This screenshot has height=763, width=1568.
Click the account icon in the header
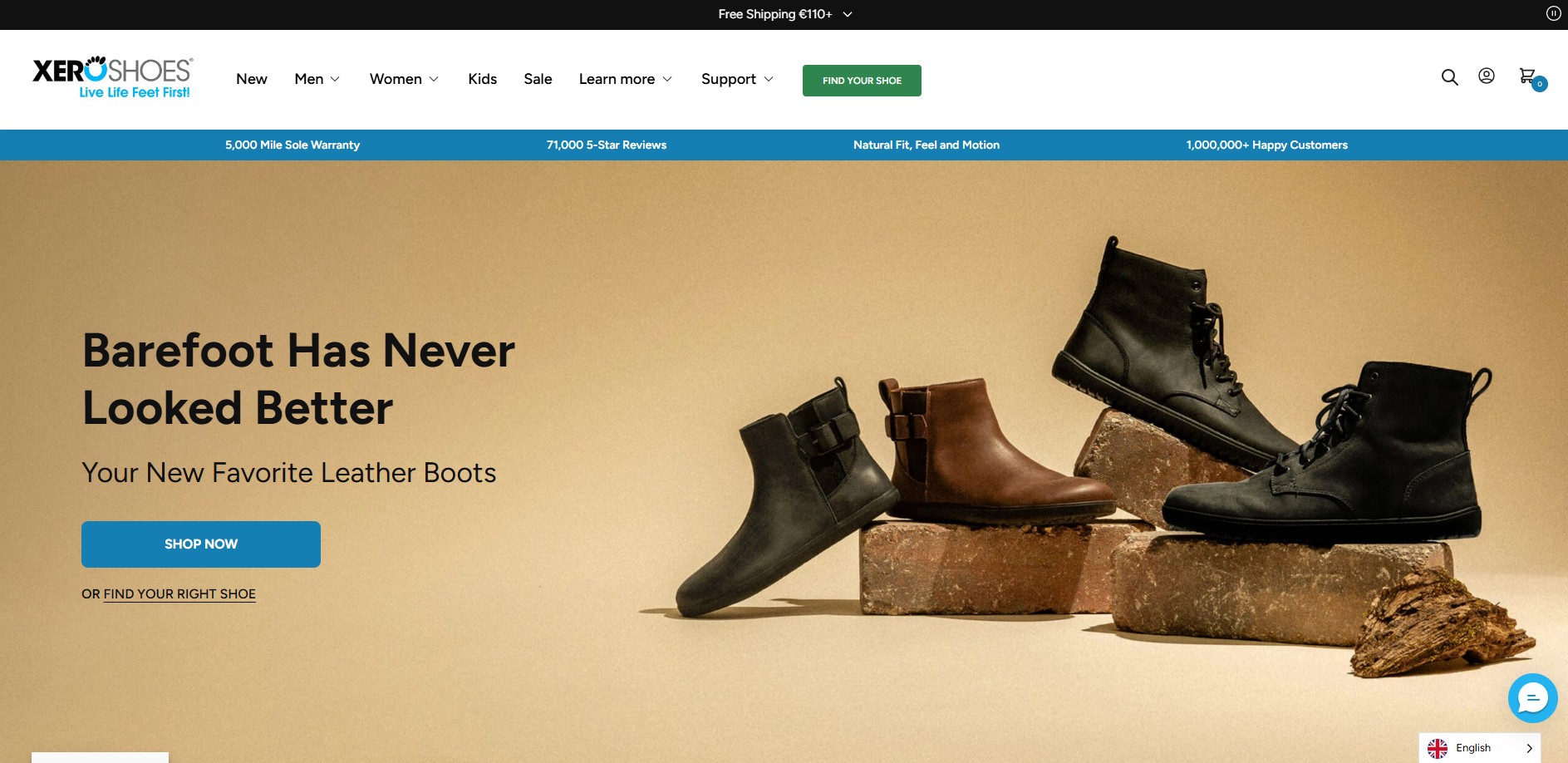[1486, 76]
